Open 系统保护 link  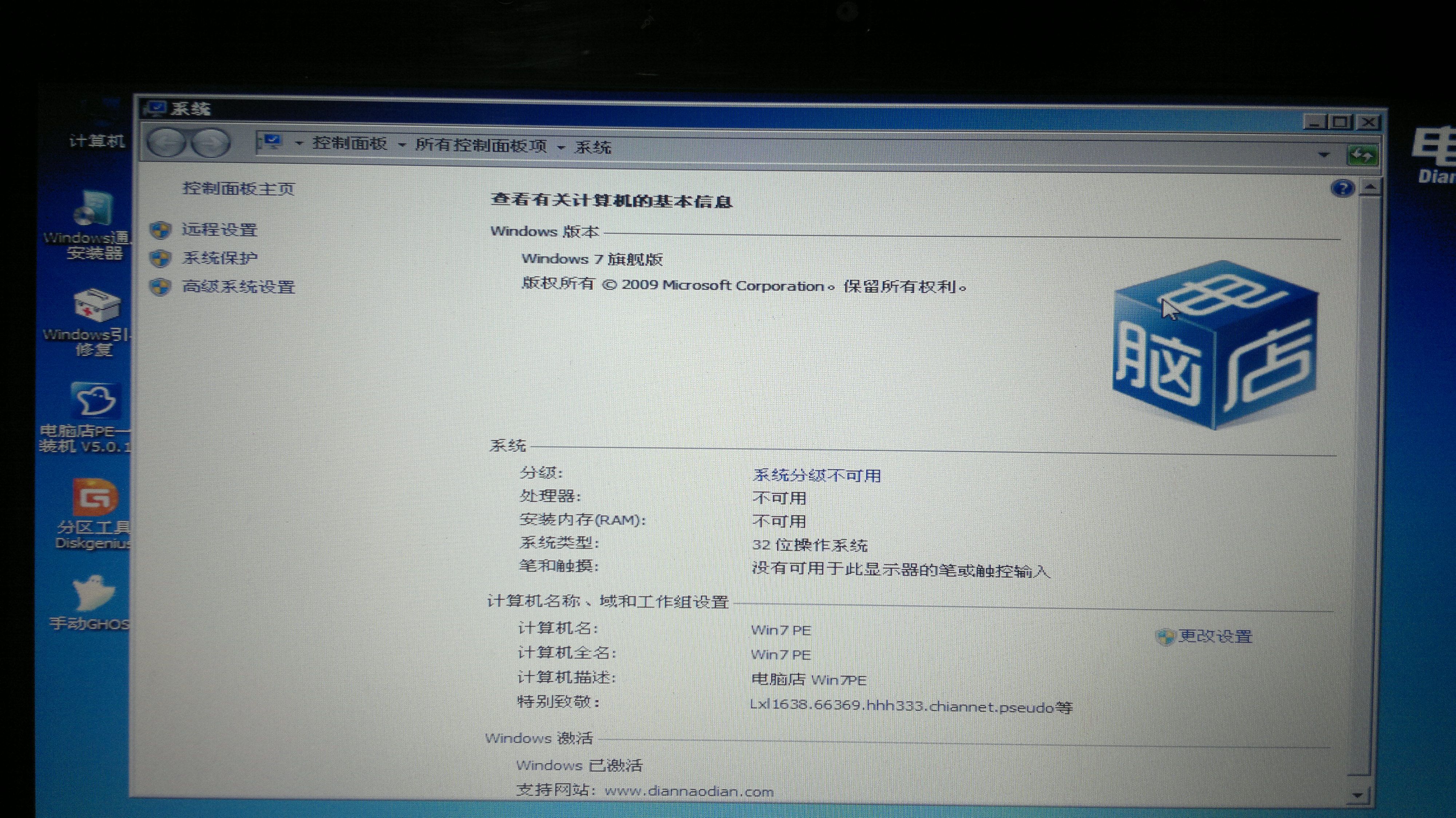point(219,258)
